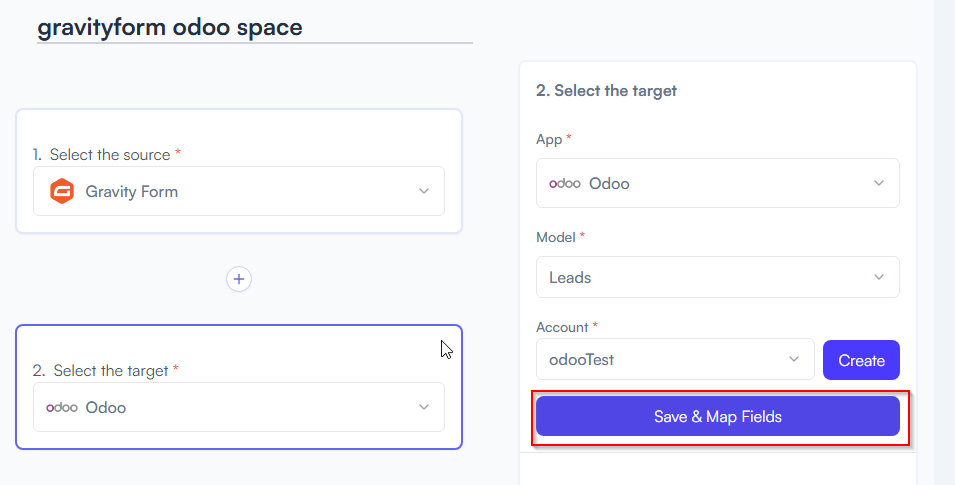
Task: Select the '2. Select the target' step card
Action: tap(239, 388)
